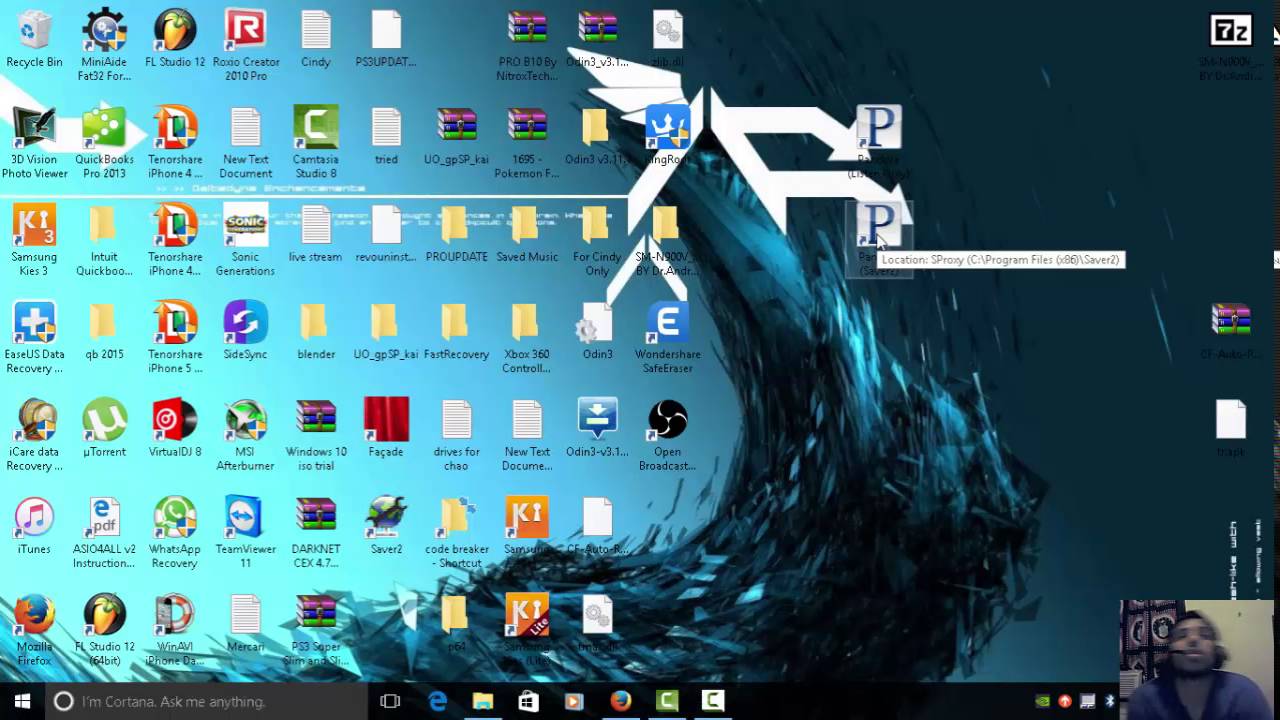
Task: Open Windows Store from taskbar
Action: pyautogui.click(x=529, y=701)
